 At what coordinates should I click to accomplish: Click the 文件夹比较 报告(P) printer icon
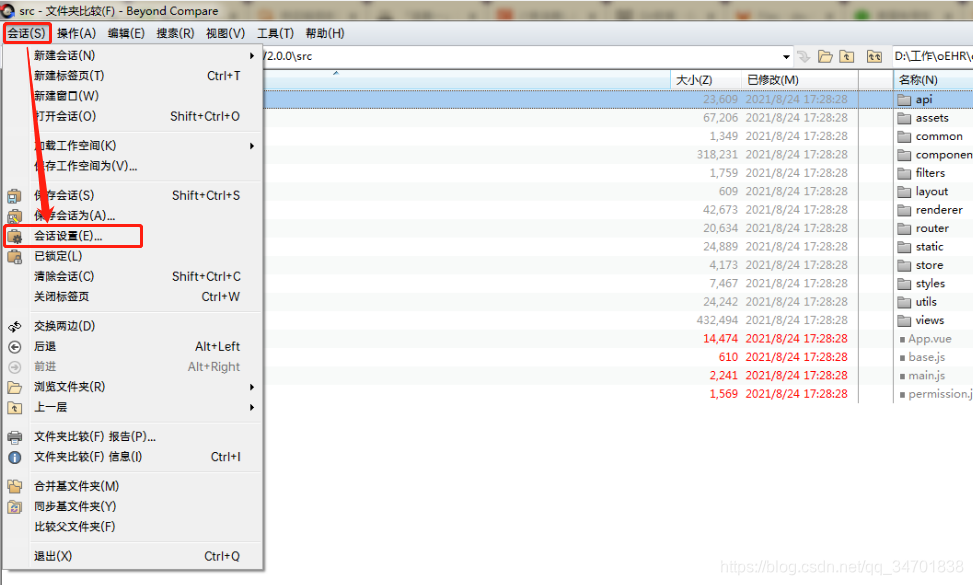(x=14, y=437)
